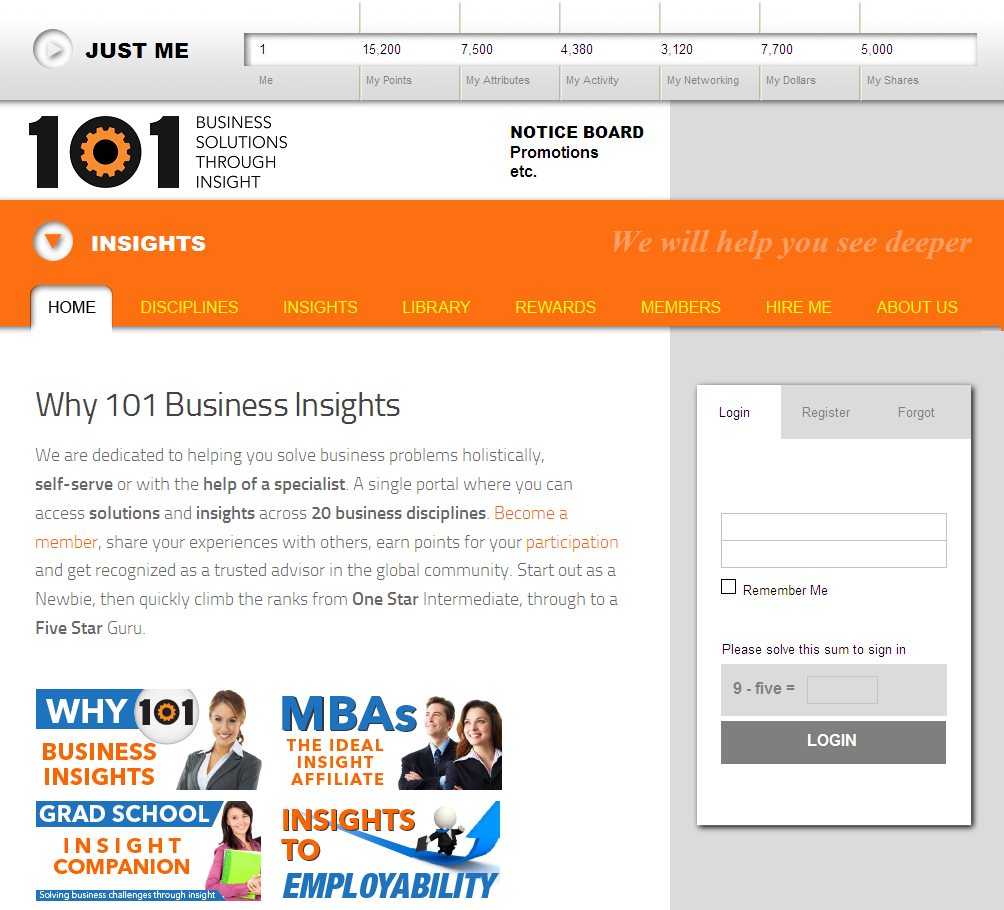Click the sum answer field
This screenshot has height=910, width=1004.
pos(842,690)
